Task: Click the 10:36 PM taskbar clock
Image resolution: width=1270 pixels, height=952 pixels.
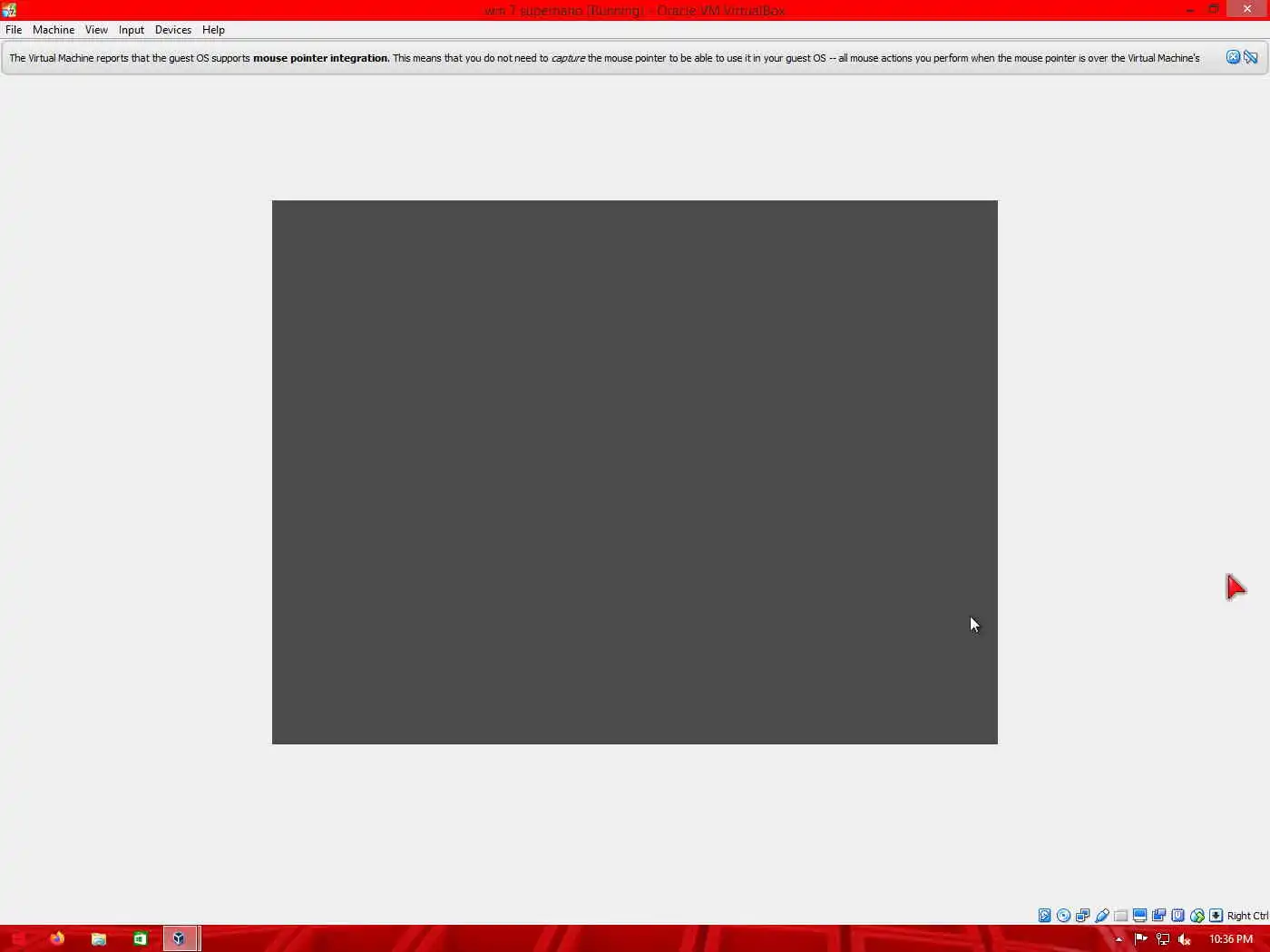Action: (x=1231, y=939)
